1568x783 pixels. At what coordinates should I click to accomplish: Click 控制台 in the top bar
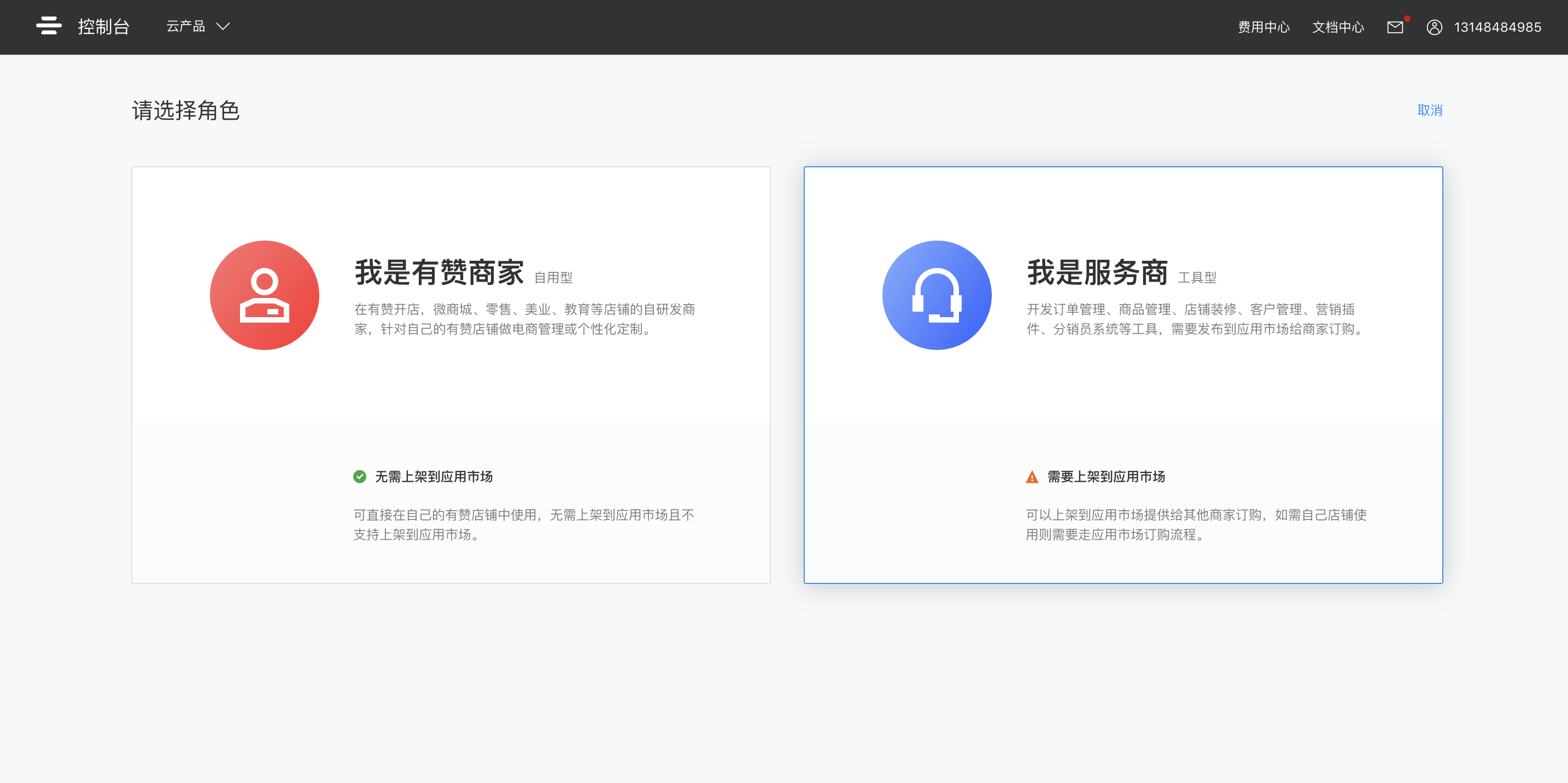102,26
